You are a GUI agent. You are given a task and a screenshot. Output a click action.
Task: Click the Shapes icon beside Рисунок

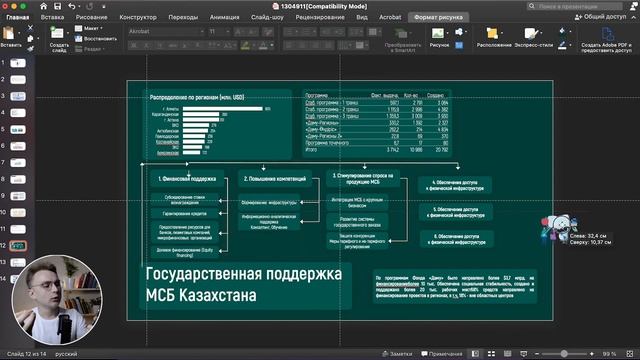(x=459, y=32)
